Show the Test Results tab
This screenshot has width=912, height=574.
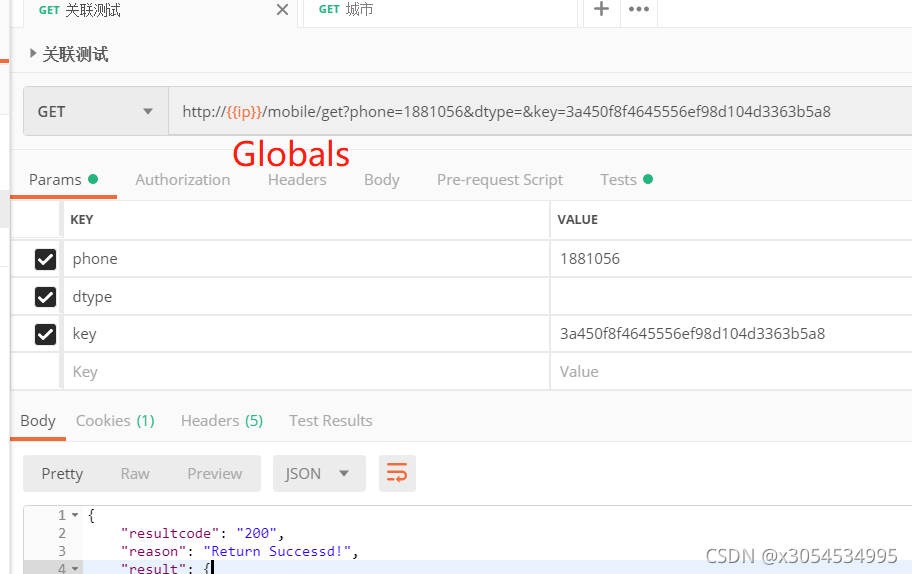point(330,420)
